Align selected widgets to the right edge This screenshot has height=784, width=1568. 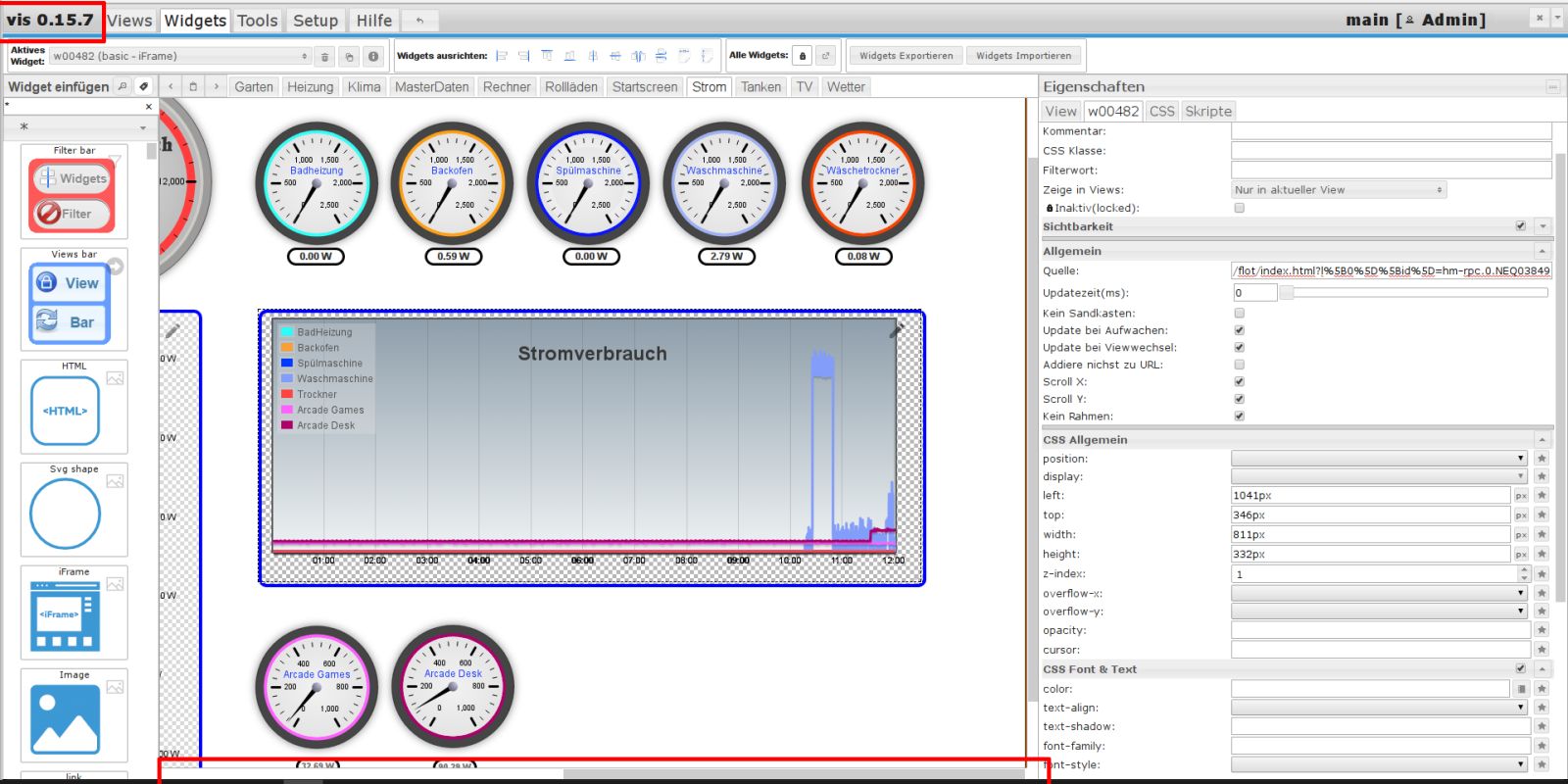pyautogui.click(x=524, y=56)
